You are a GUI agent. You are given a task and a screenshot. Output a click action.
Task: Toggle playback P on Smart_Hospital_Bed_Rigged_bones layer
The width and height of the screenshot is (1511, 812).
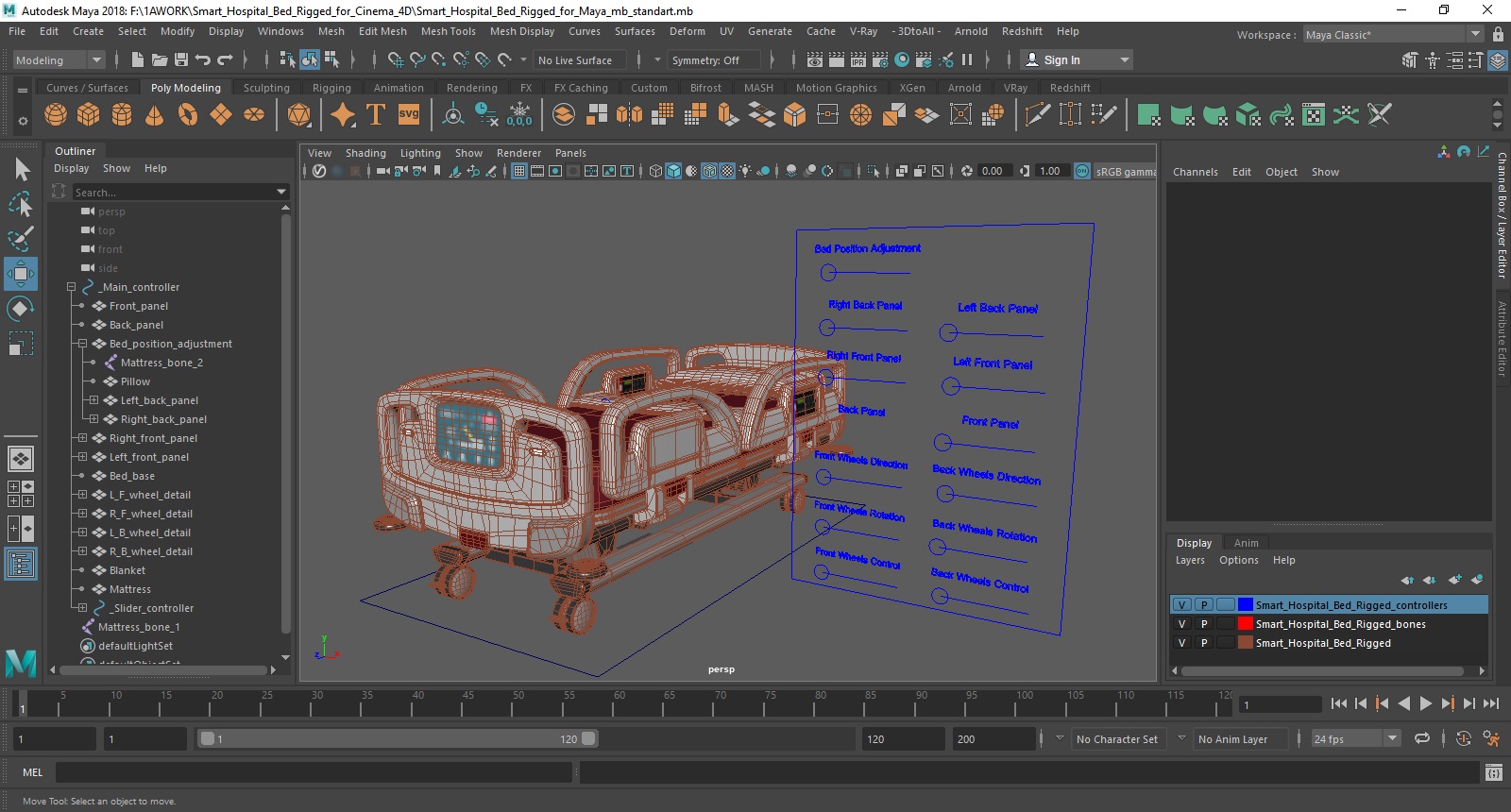pyautogui.click(x=1204, y=624)
